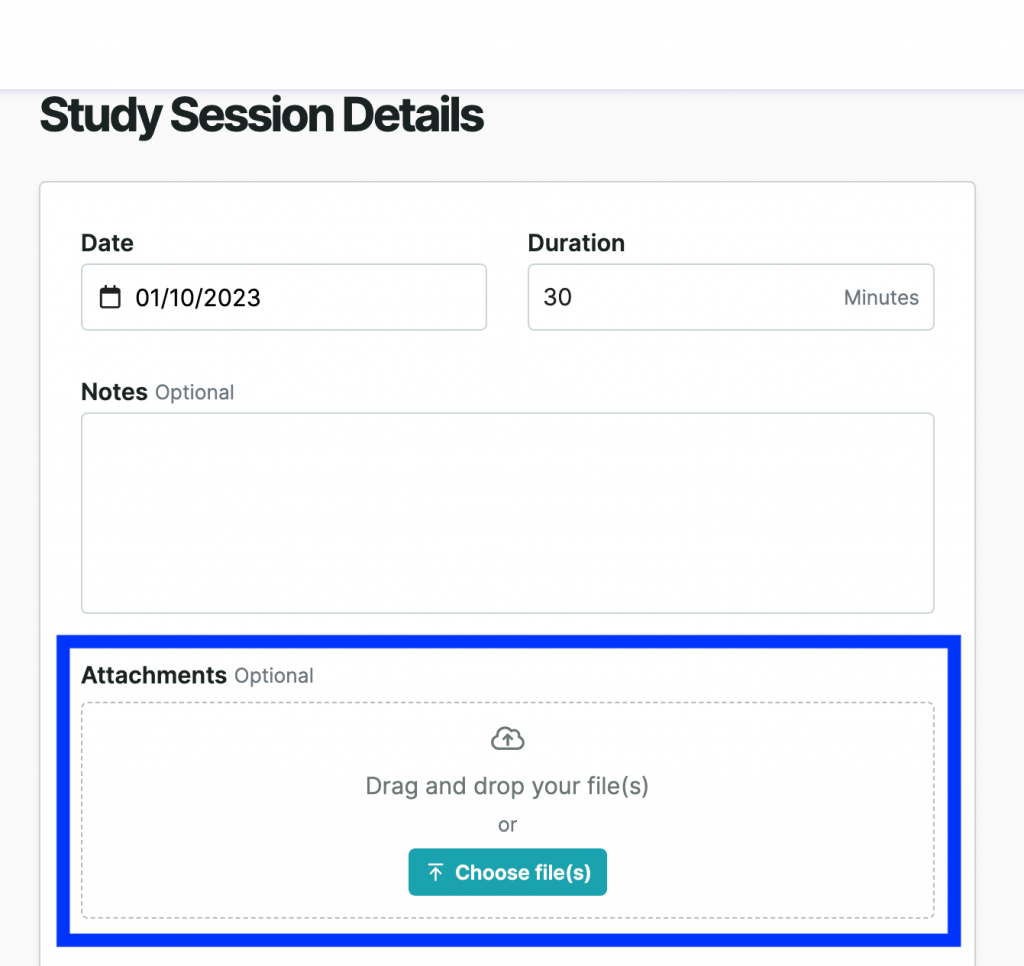Screen dimensions: 1024x966
Task: Click the calendar icon in Date field
Action: tap(110, 297)
